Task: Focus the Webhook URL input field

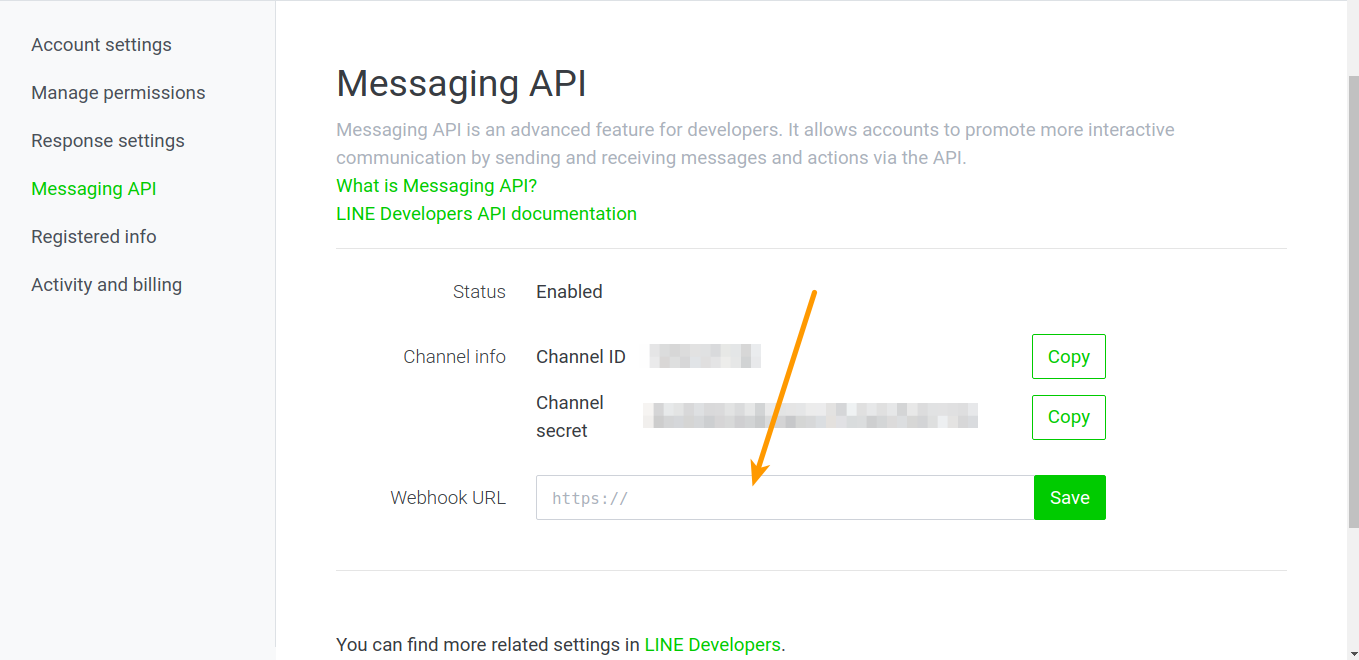Action: (785, 498)
